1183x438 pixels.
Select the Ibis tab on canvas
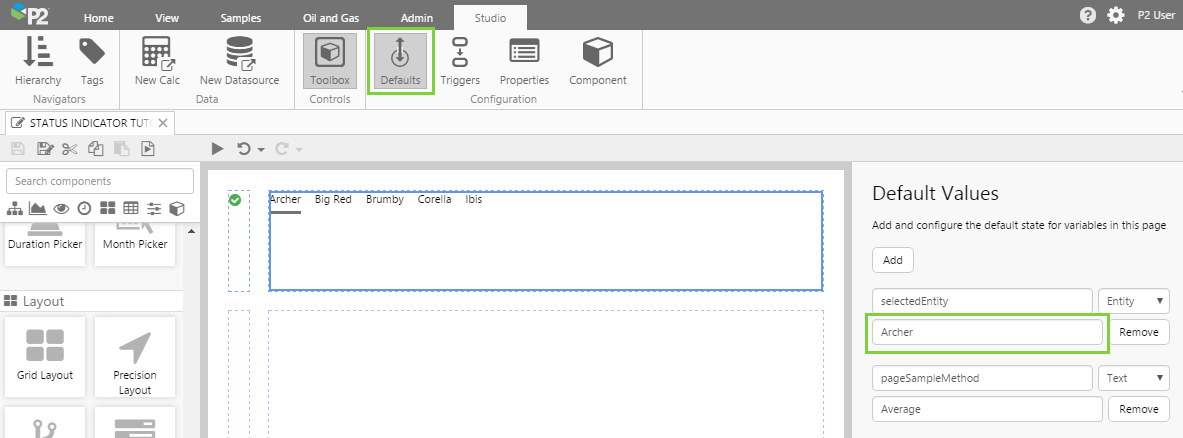pyautogui.click(x=474, y=200)
